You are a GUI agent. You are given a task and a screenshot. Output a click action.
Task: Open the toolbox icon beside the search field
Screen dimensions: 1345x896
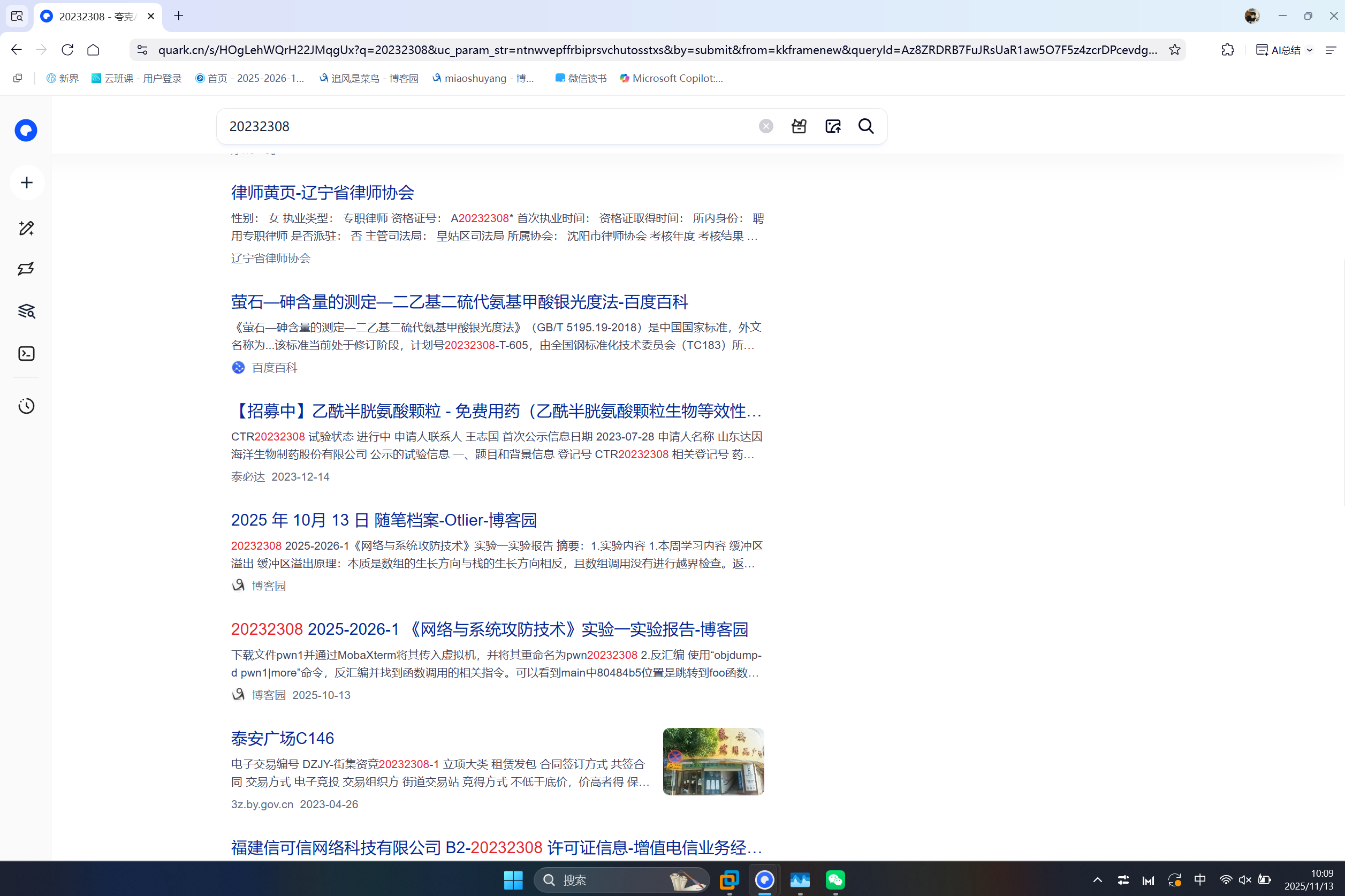(798, 126)
